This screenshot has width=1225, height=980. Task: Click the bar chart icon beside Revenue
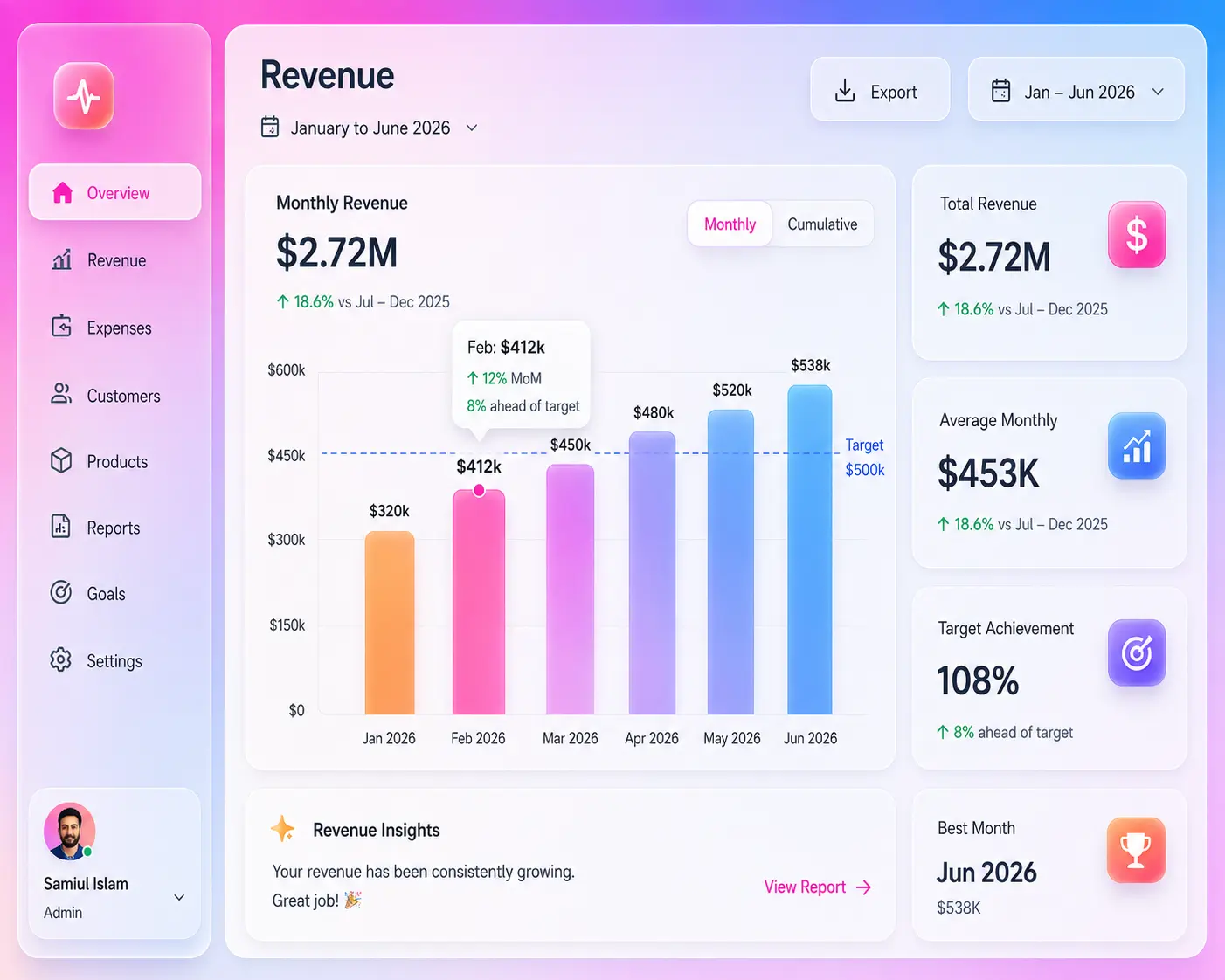point(62,259)
